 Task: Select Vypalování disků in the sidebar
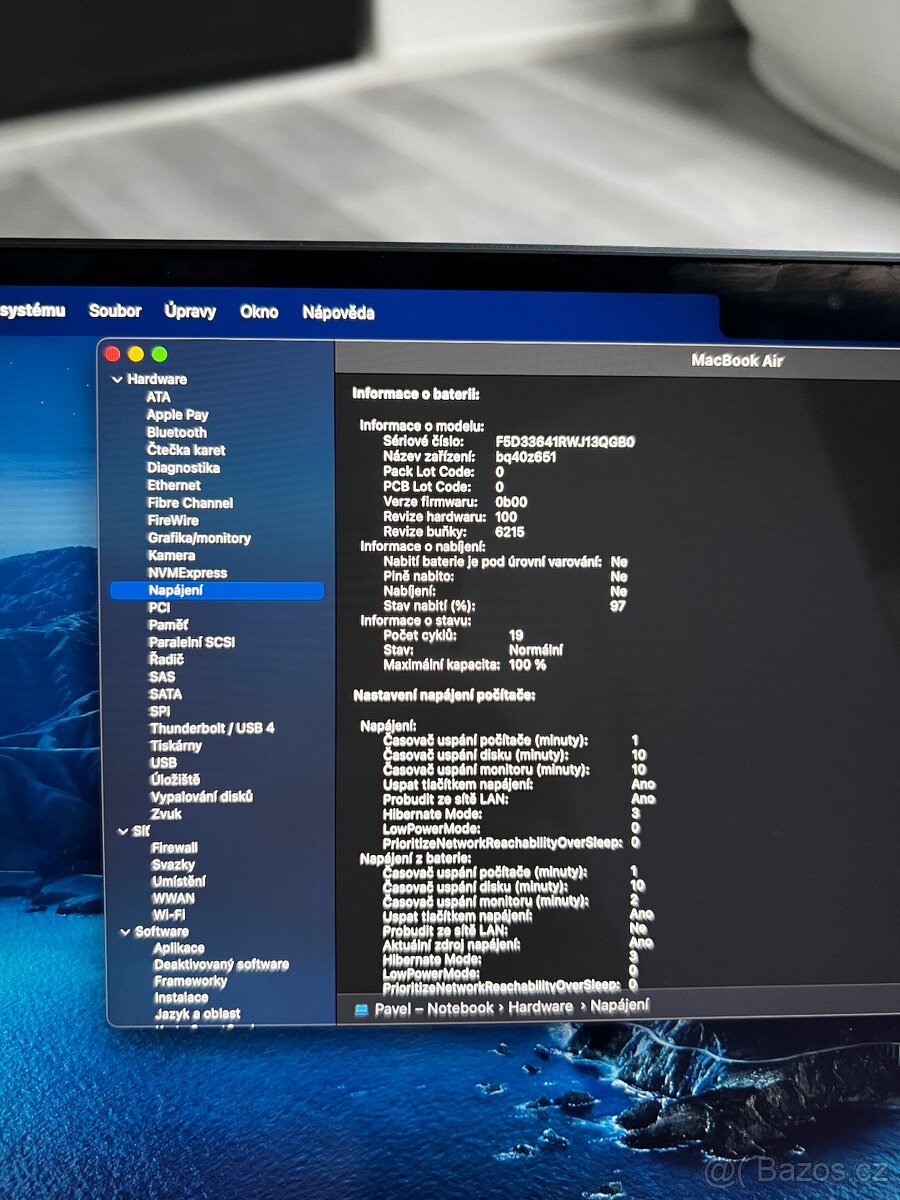(201, 797)
